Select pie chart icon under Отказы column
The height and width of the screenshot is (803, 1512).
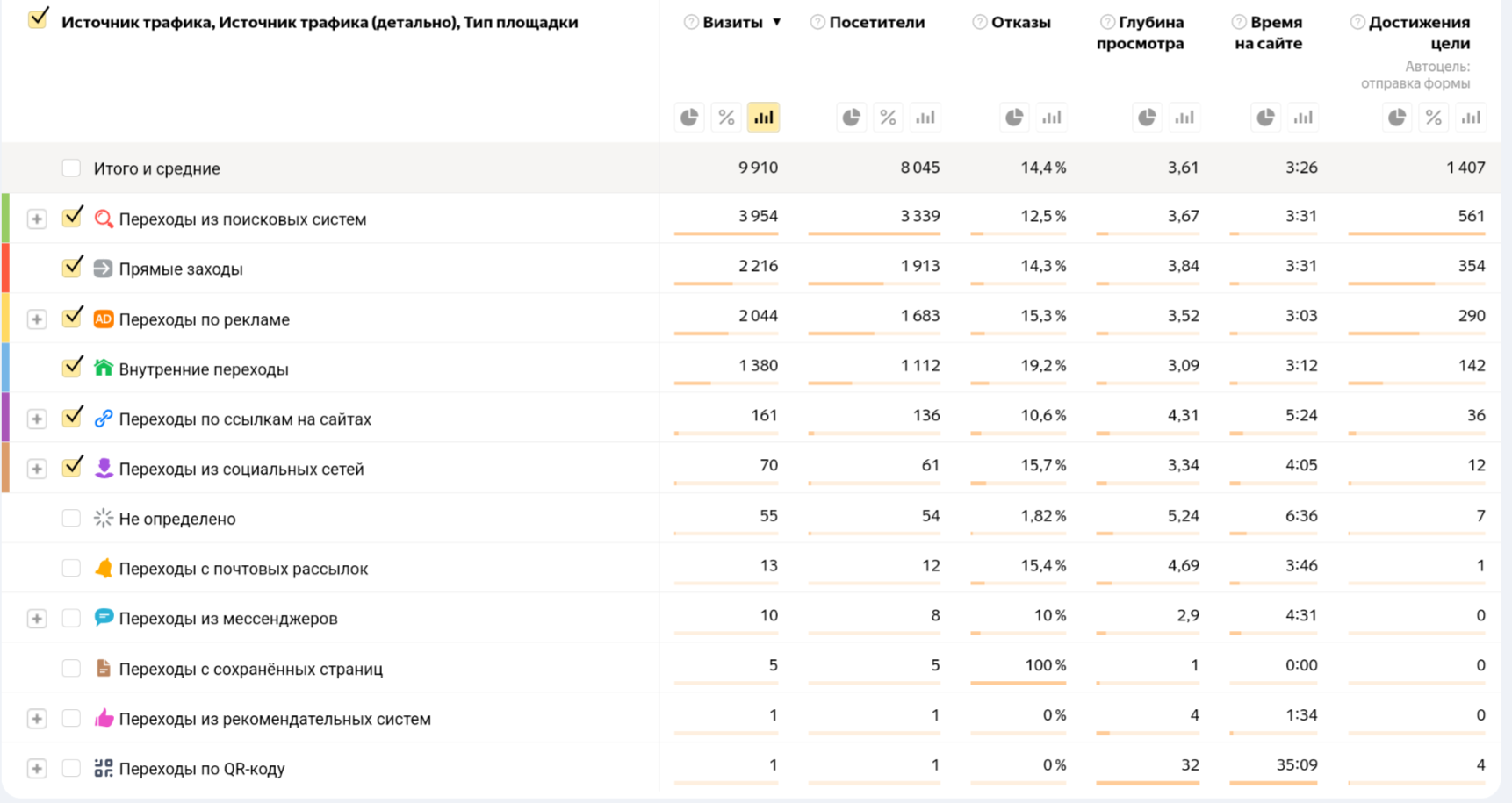(1014, 118)
